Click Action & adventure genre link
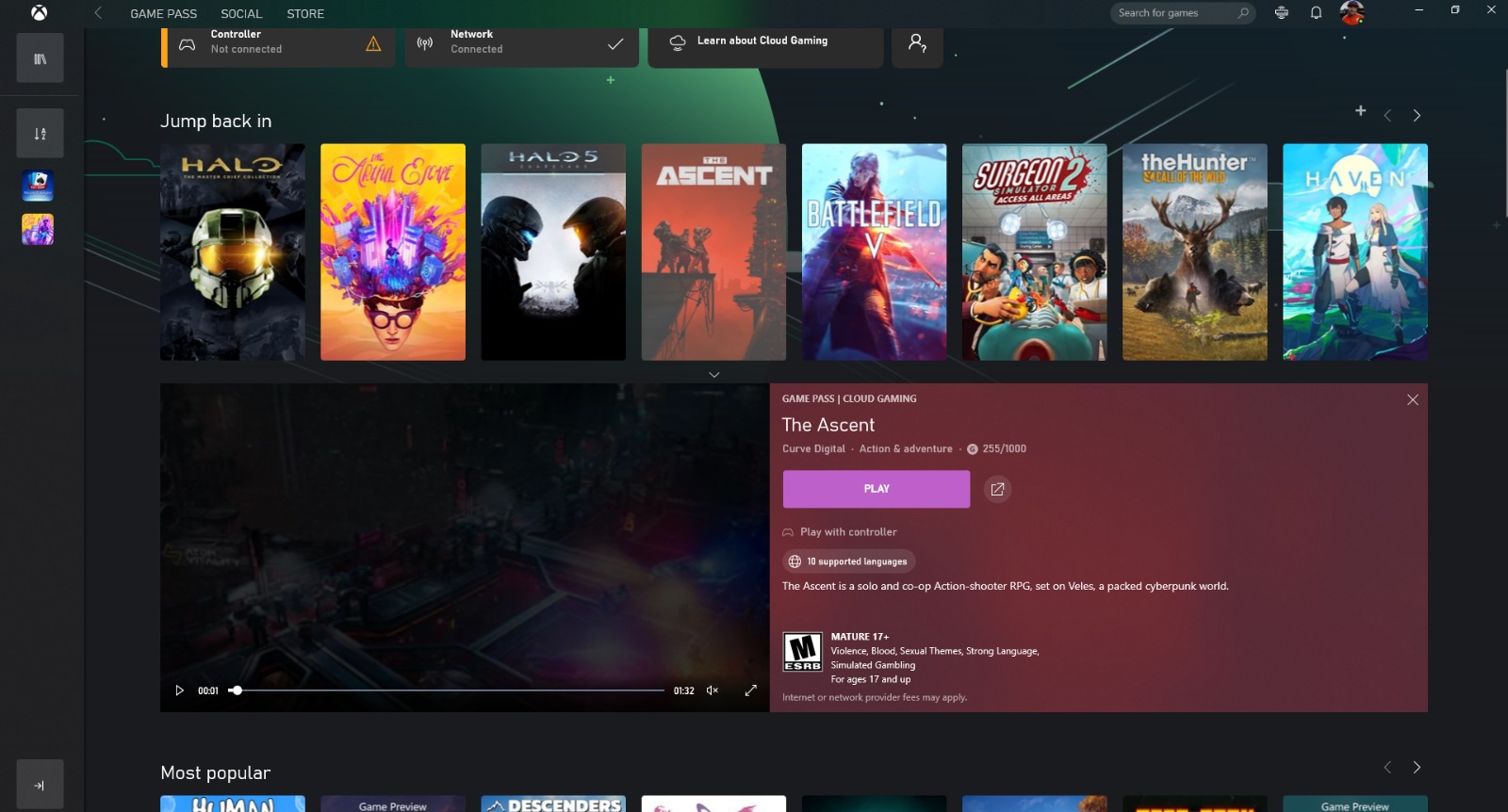The image size is (1508, 812). [906, 449]
